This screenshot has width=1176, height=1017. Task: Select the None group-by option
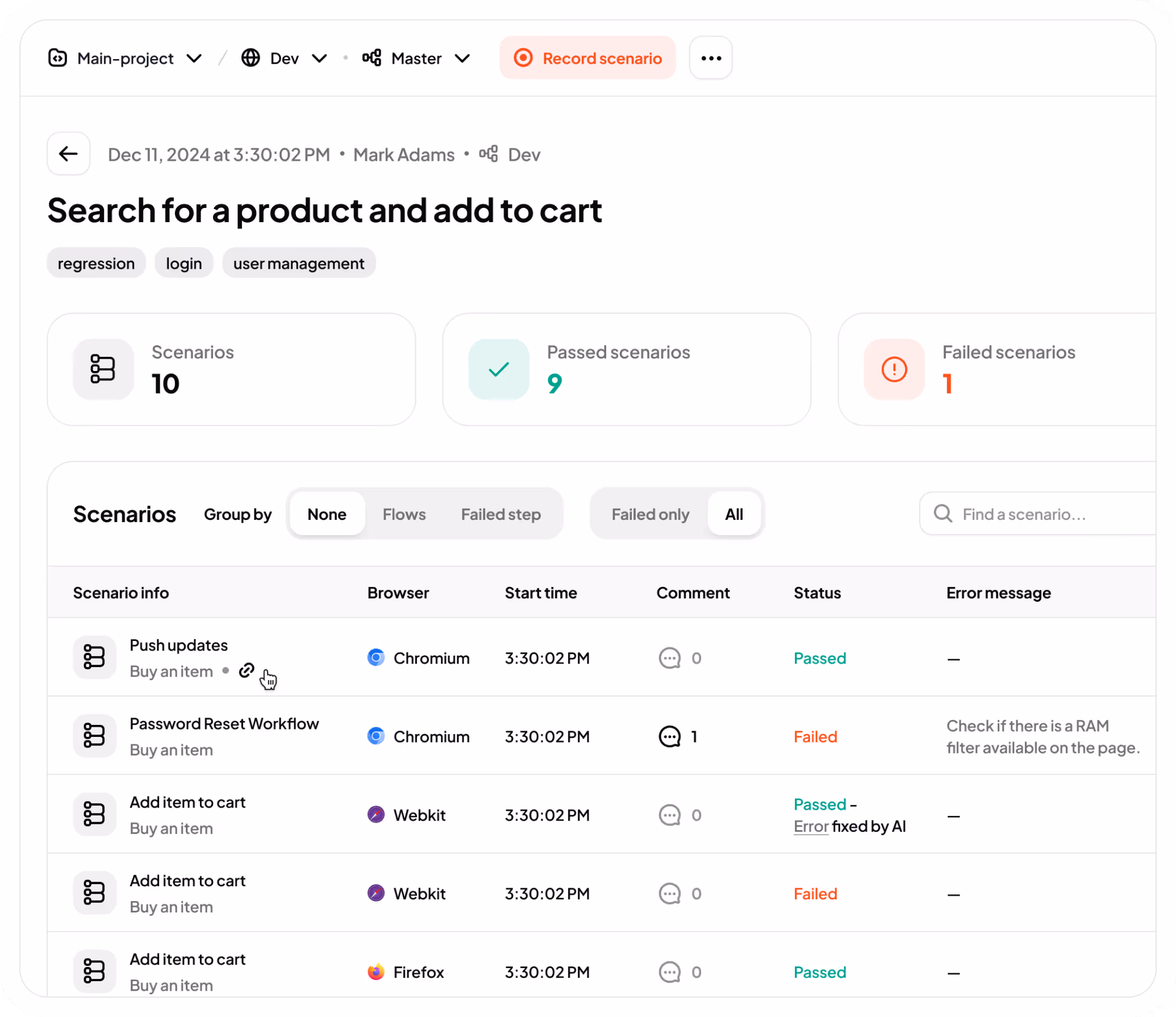(x=327, y=514)
